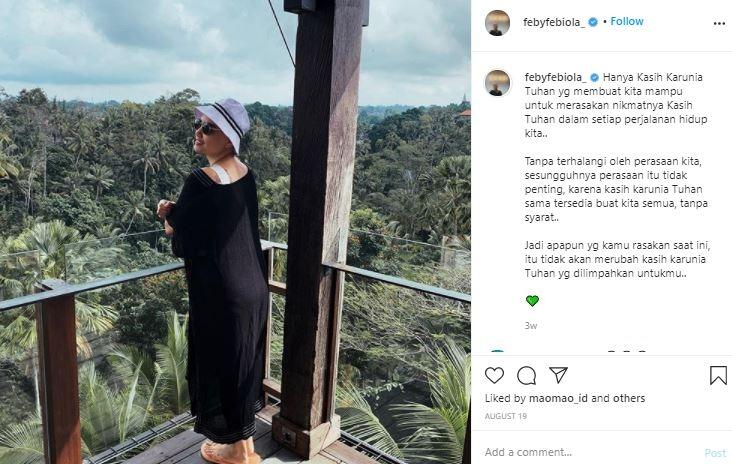Click the photo of the woman on the balcony
The width and height of the screenshot is (732, 464).
click(x=235, y=232)
